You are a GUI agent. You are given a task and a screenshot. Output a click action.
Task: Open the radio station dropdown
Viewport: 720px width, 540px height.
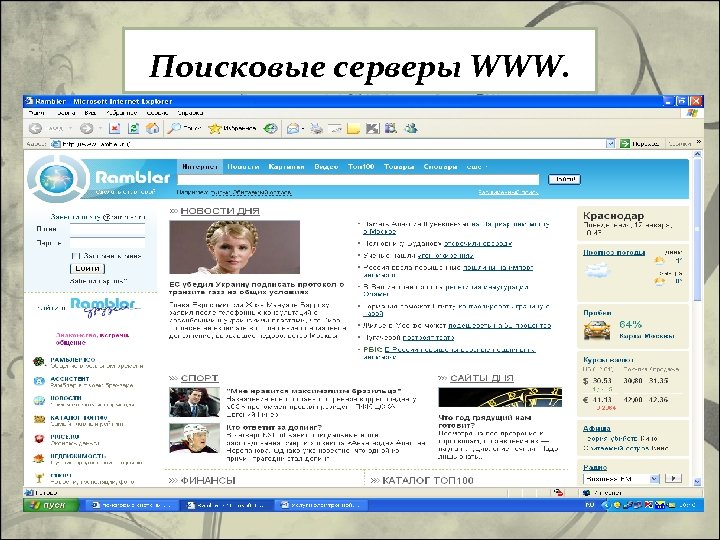[655, 479]
